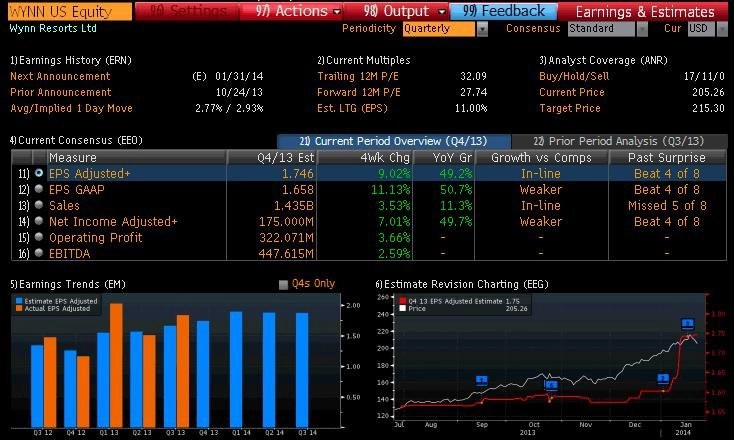Image resolution: width=734 pixels, height=440 pixels.
Task: Click the EPS GAAP estimate 1.658
Action: pyautogui.click(x=298, y=190)
